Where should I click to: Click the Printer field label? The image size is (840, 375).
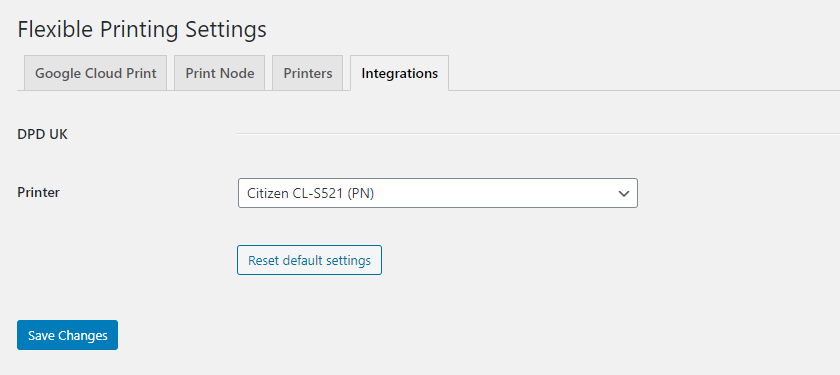[x=39, y=192]
